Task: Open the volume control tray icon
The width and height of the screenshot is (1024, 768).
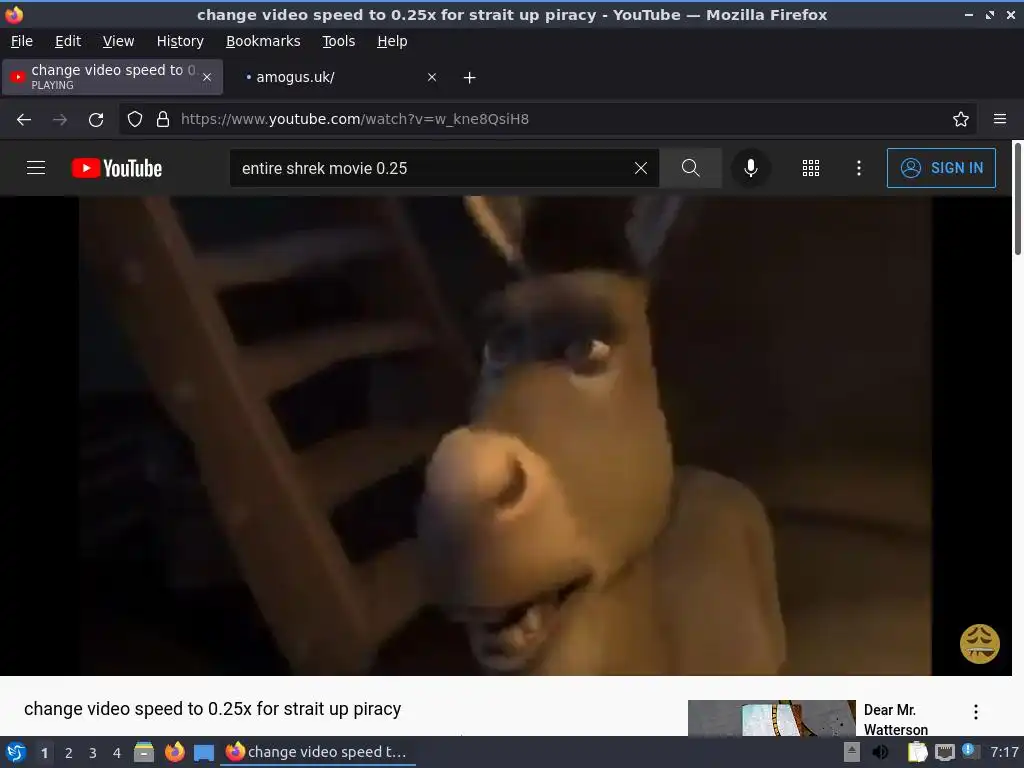Action: [x=880, y=752]
